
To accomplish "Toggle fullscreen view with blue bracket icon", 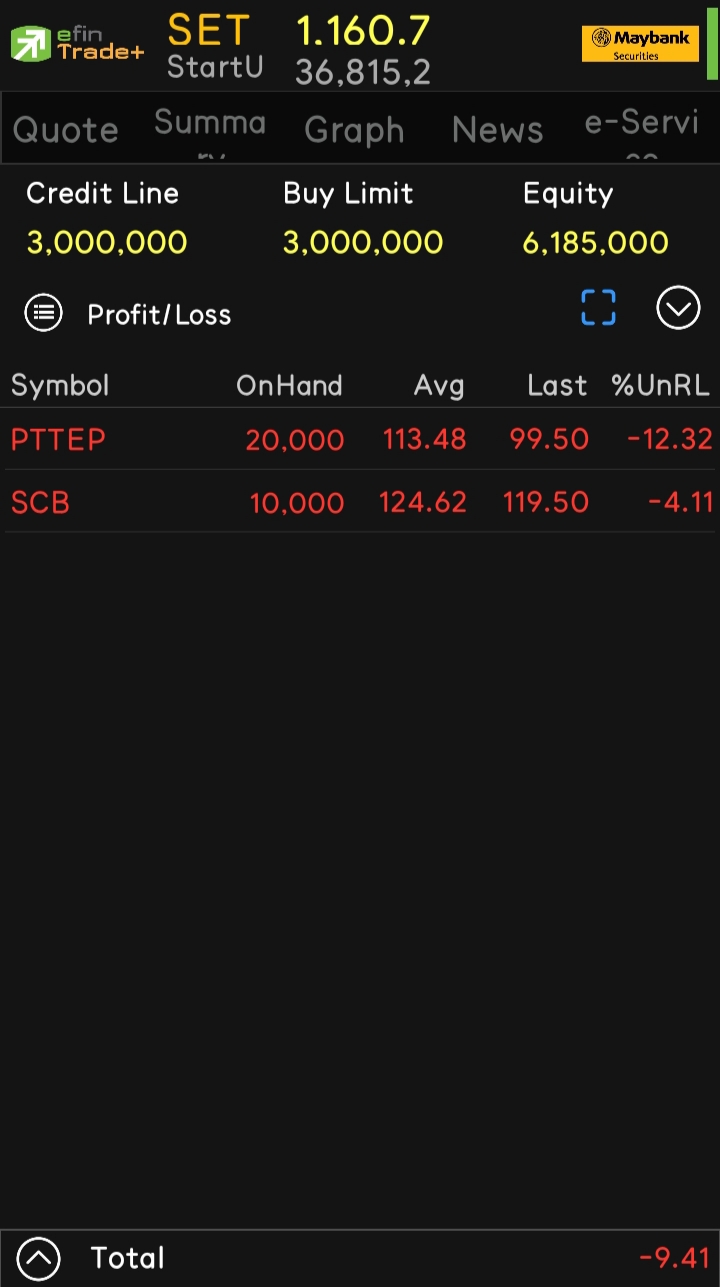I will coord(598,308).
